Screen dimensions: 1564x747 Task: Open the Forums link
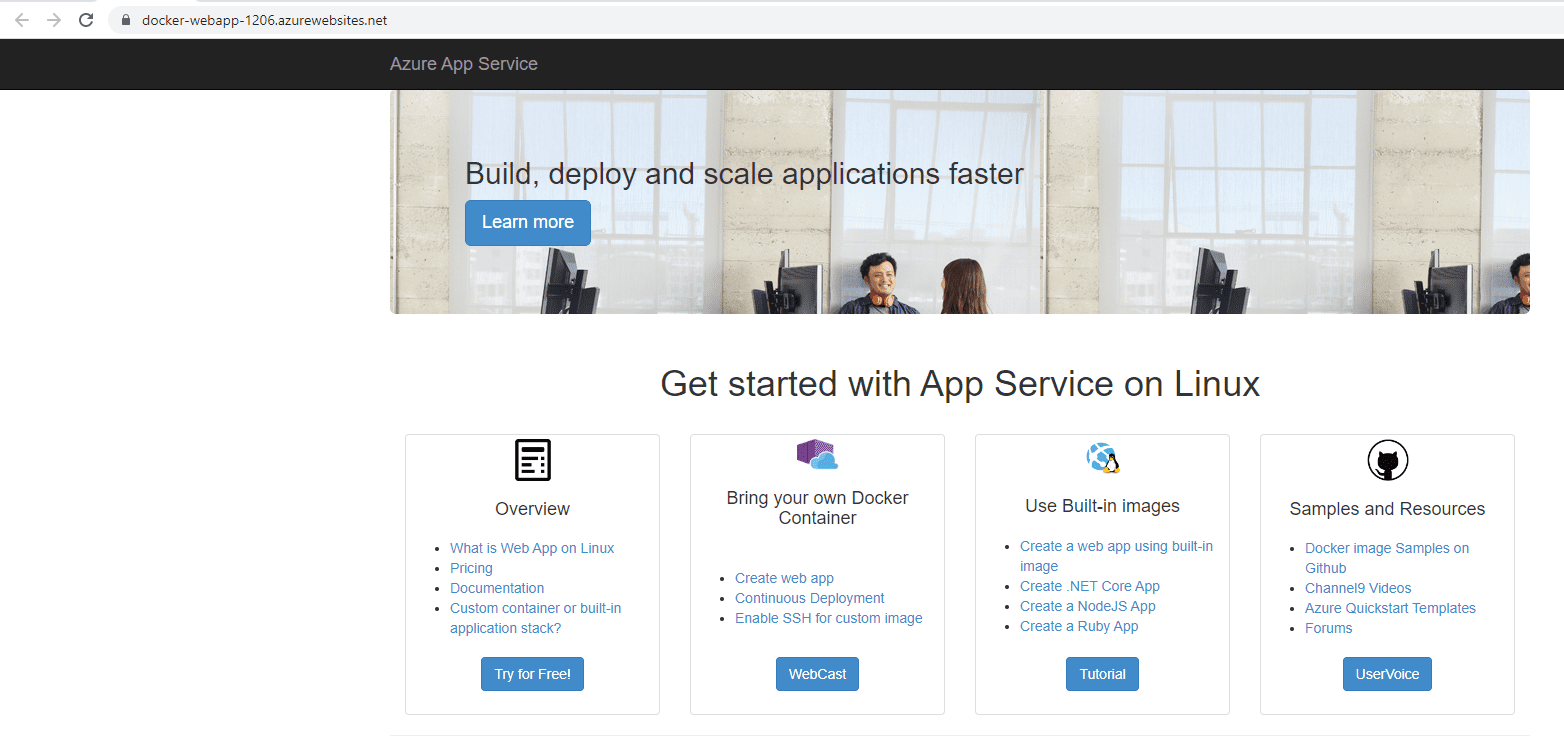pyautogui.click(x=1328, y=628)
